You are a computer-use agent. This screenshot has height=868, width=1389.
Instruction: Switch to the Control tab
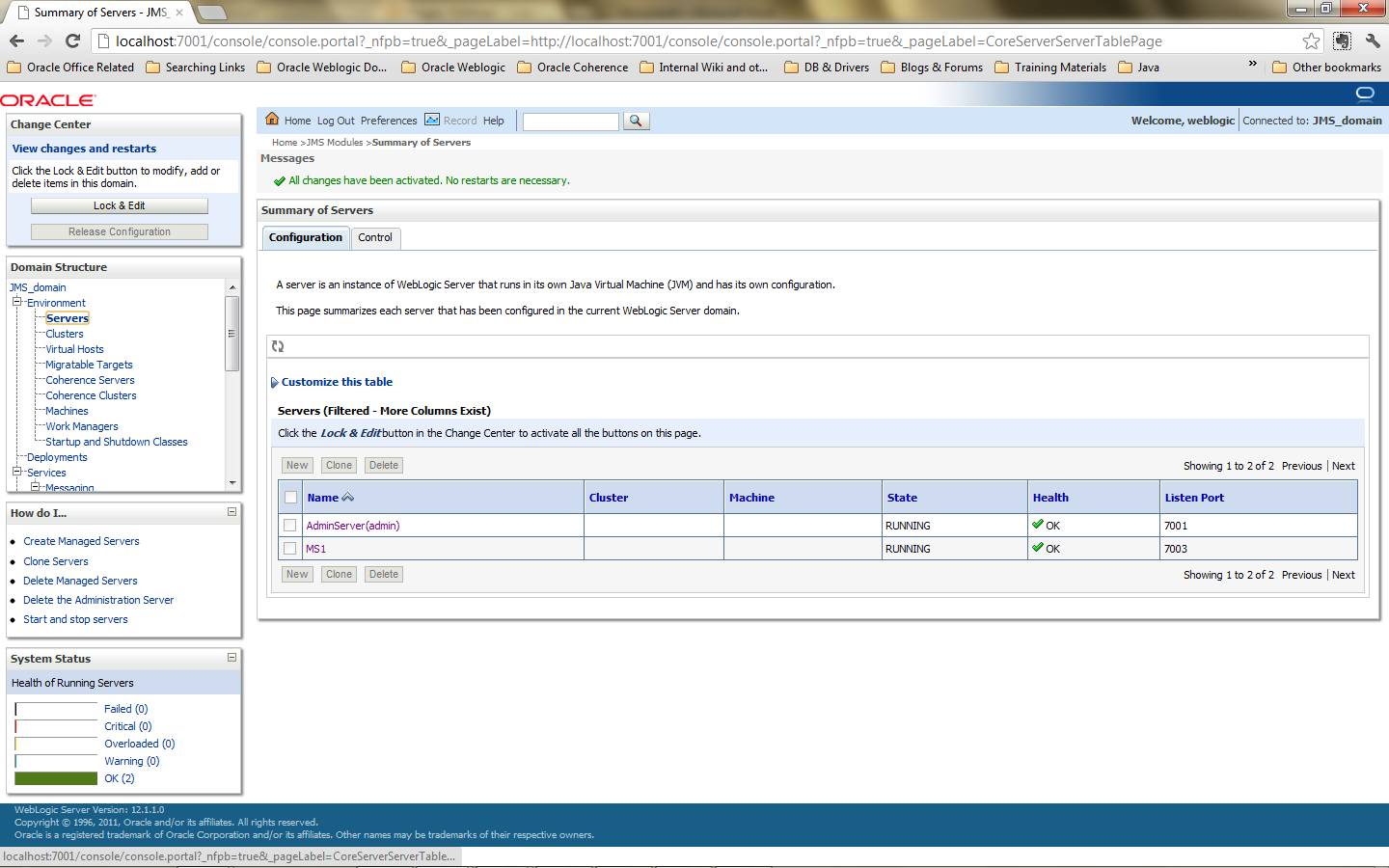click(375, 237)
